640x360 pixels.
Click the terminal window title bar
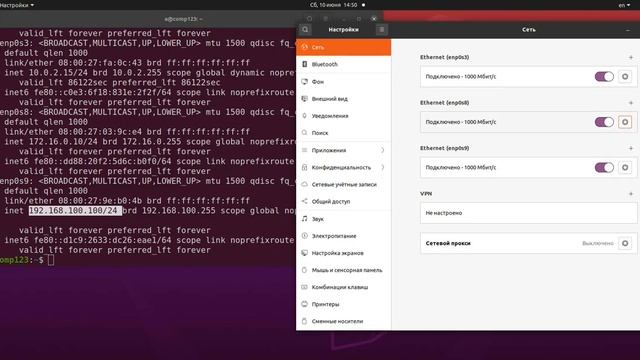click(x=183, y=19)
